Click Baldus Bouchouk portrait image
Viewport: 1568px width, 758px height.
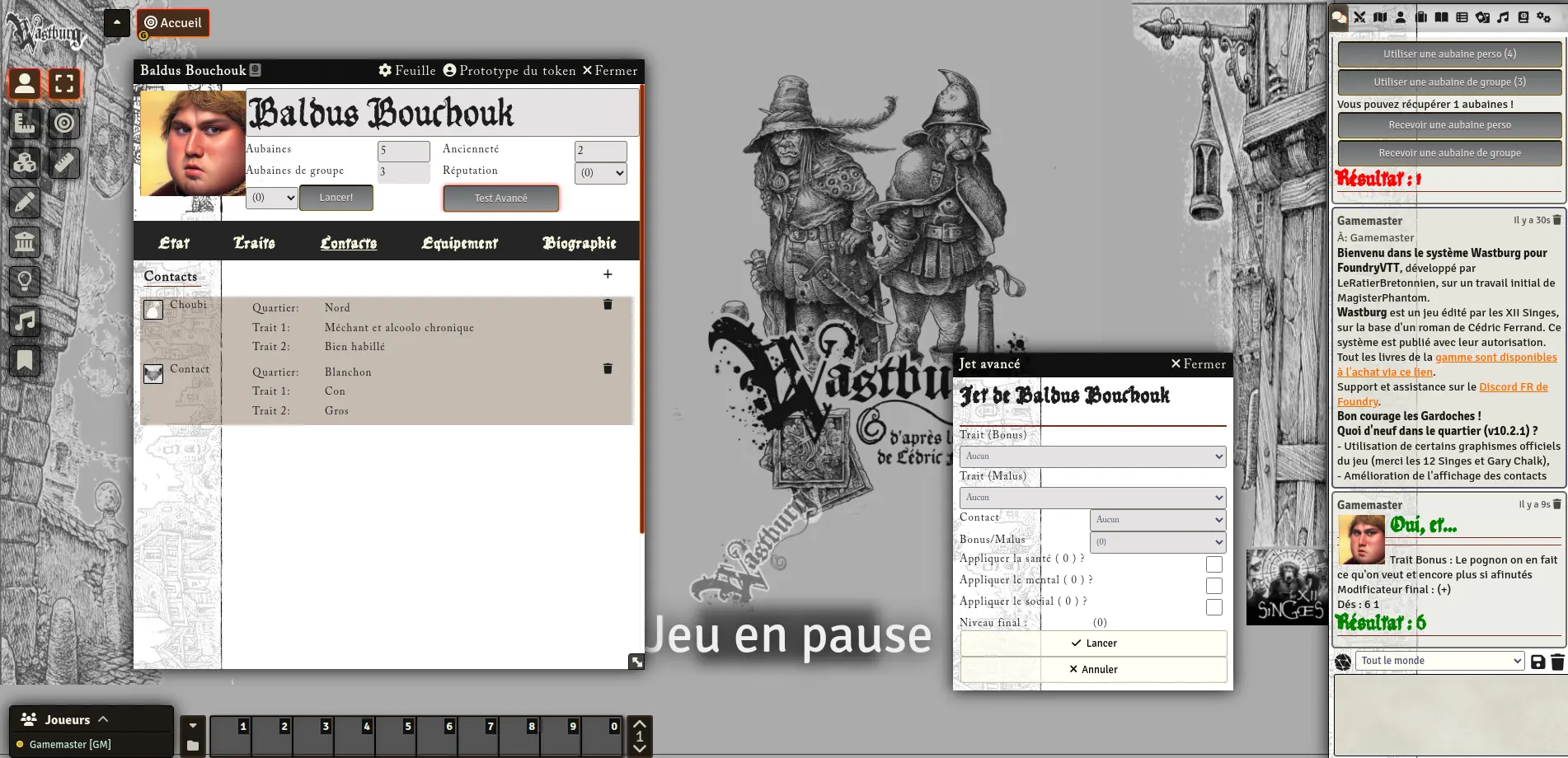193,143
